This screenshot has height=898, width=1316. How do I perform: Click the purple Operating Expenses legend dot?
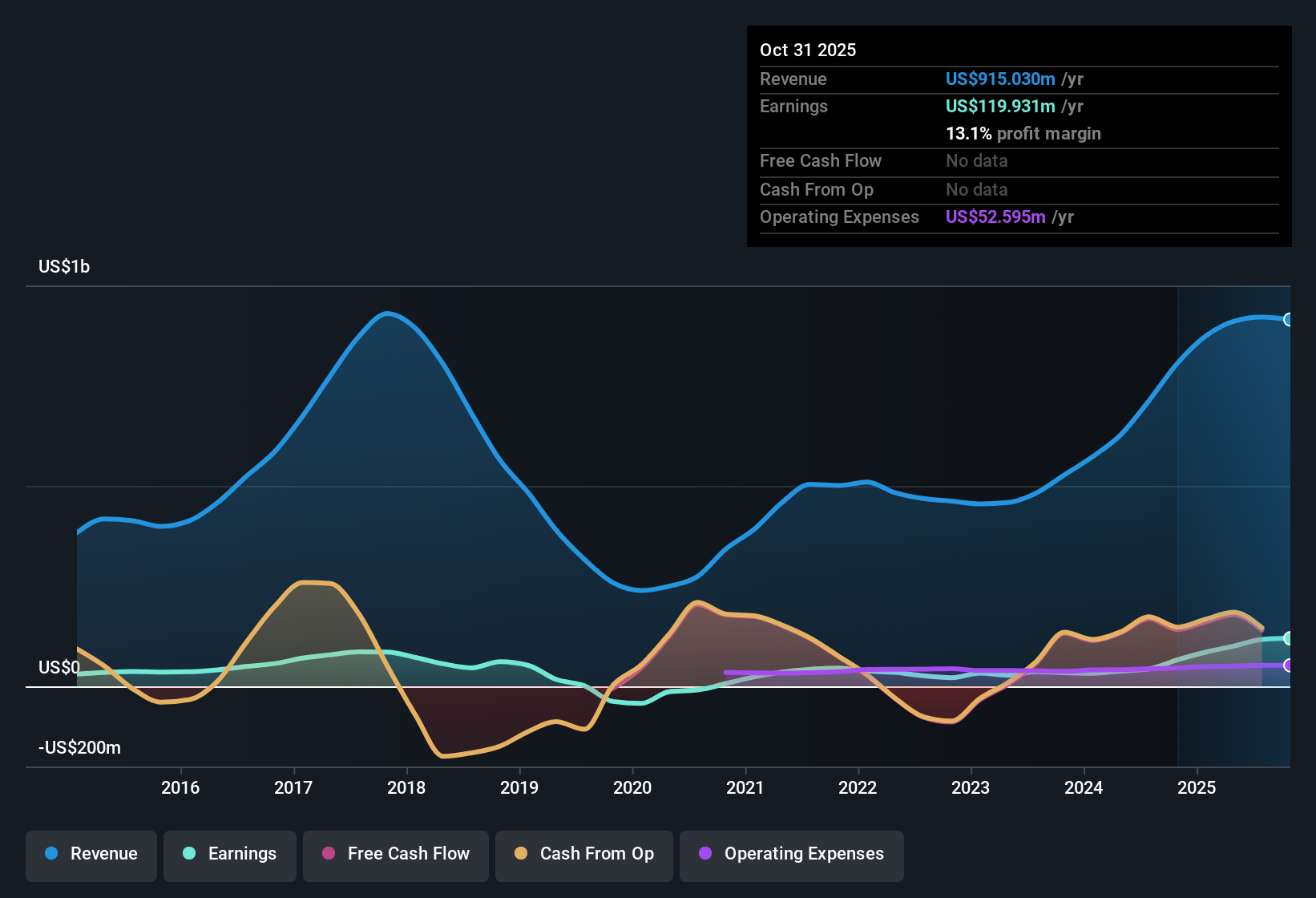pos(705,855)
